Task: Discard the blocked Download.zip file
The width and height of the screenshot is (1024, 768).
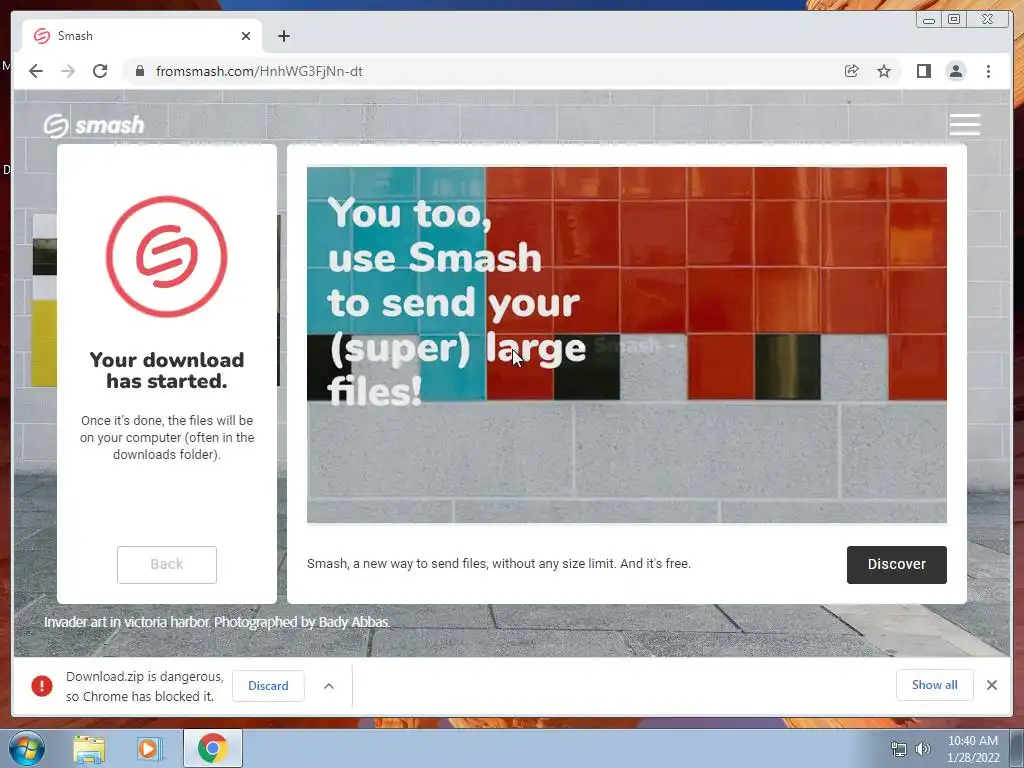Action: 268,686
